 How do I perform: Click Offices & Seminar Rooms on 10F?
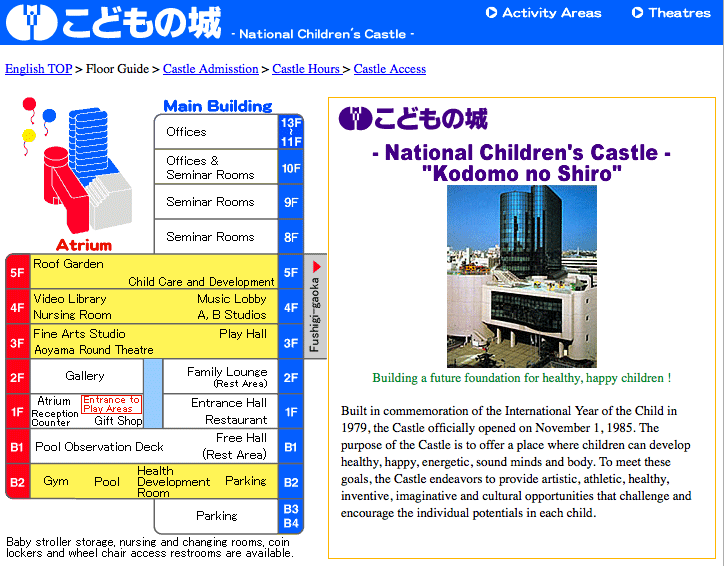pyautogui.click(x=210, y=168)
